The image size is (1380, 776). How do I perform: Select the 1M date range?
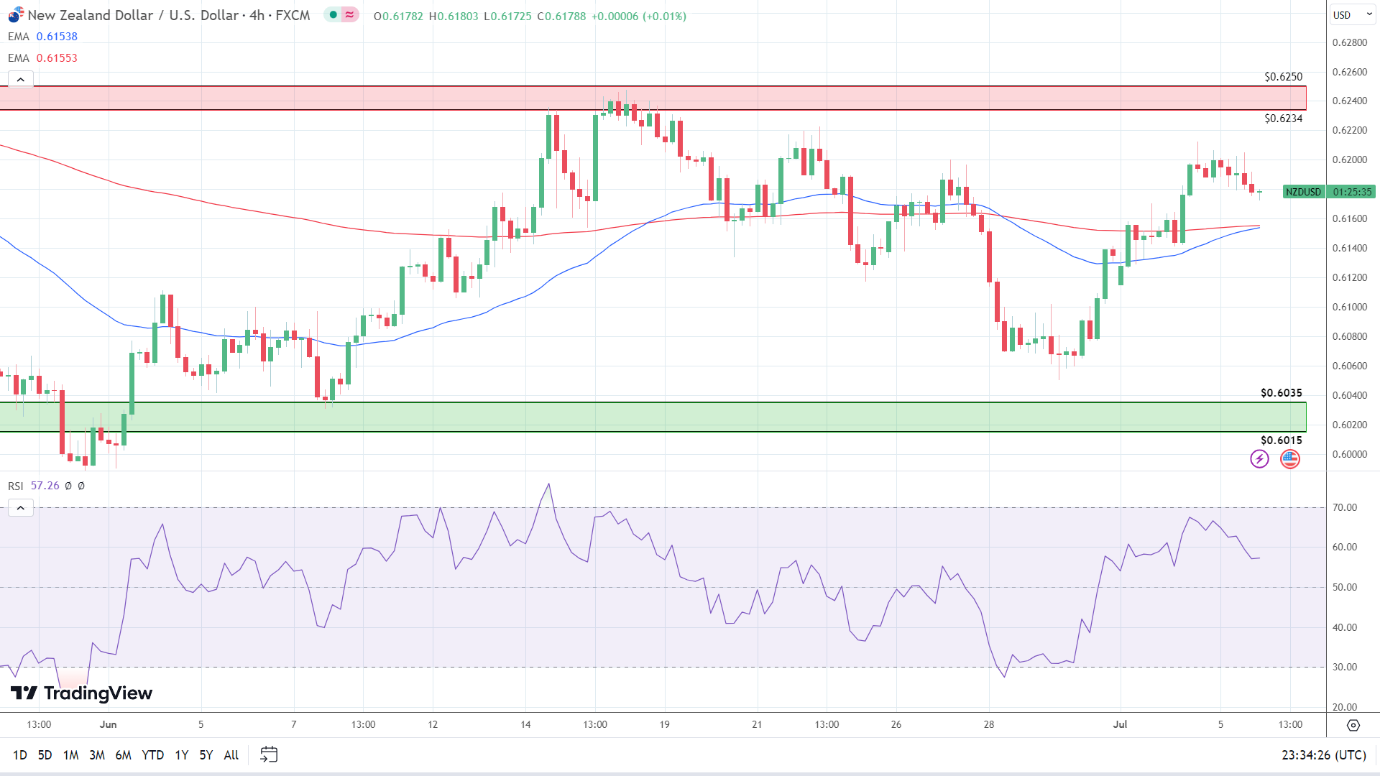pos(71,755)
